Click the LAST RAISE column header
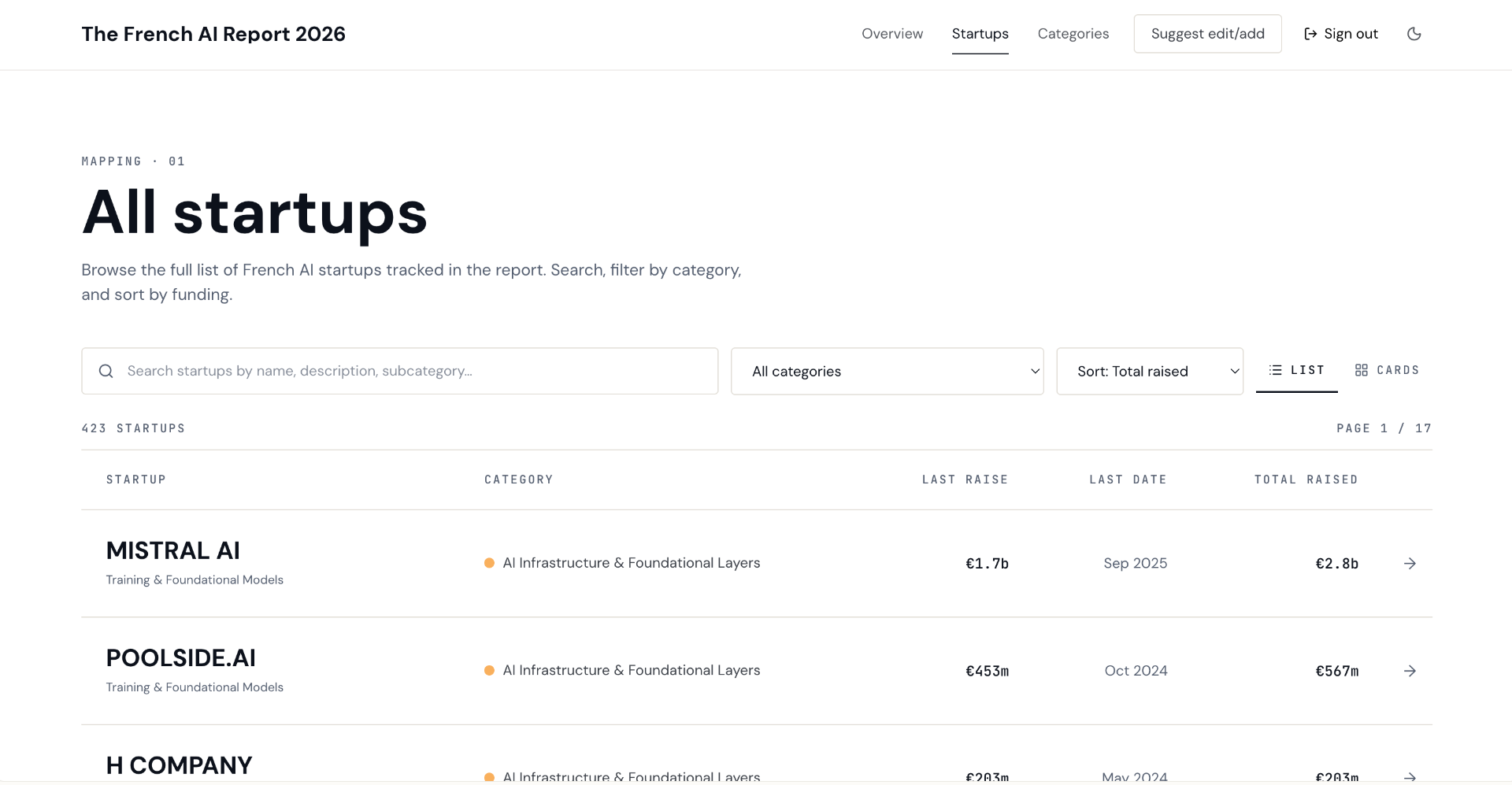This screenshot has height=785, width=1512. (965, 480)
